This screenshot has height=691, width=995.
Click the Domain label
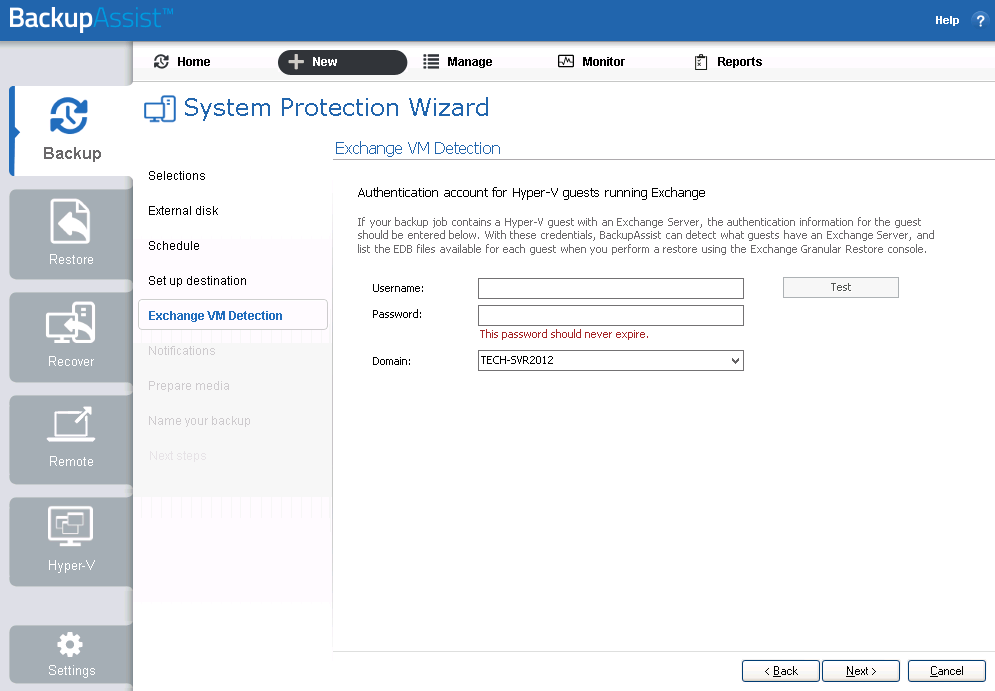[x=391, y=361]
